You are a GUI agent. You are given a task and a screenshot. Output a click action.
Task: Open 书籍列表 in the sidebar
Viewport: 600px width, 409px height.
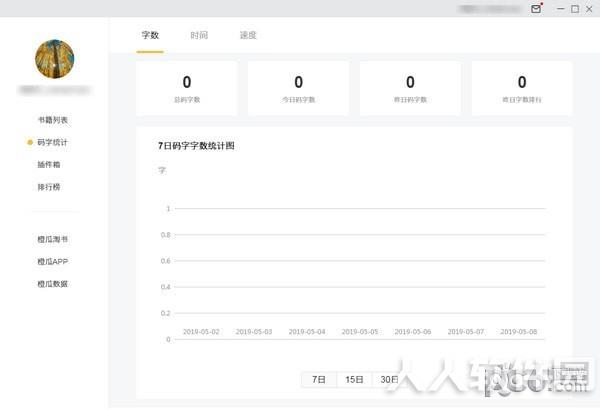tap(52, 120)
